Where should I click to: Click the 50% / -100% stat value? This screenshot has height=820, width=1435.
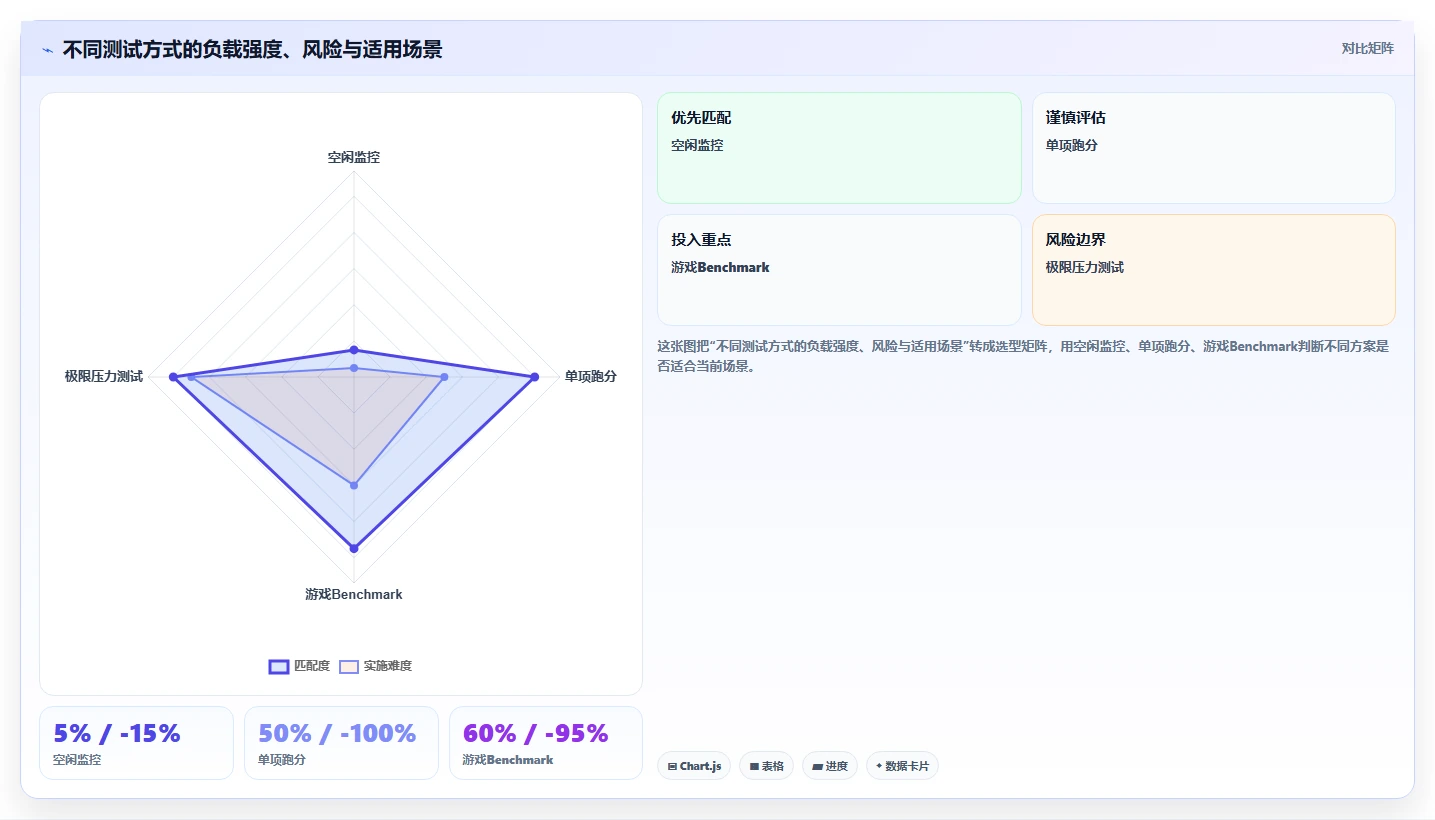[337, 733]
